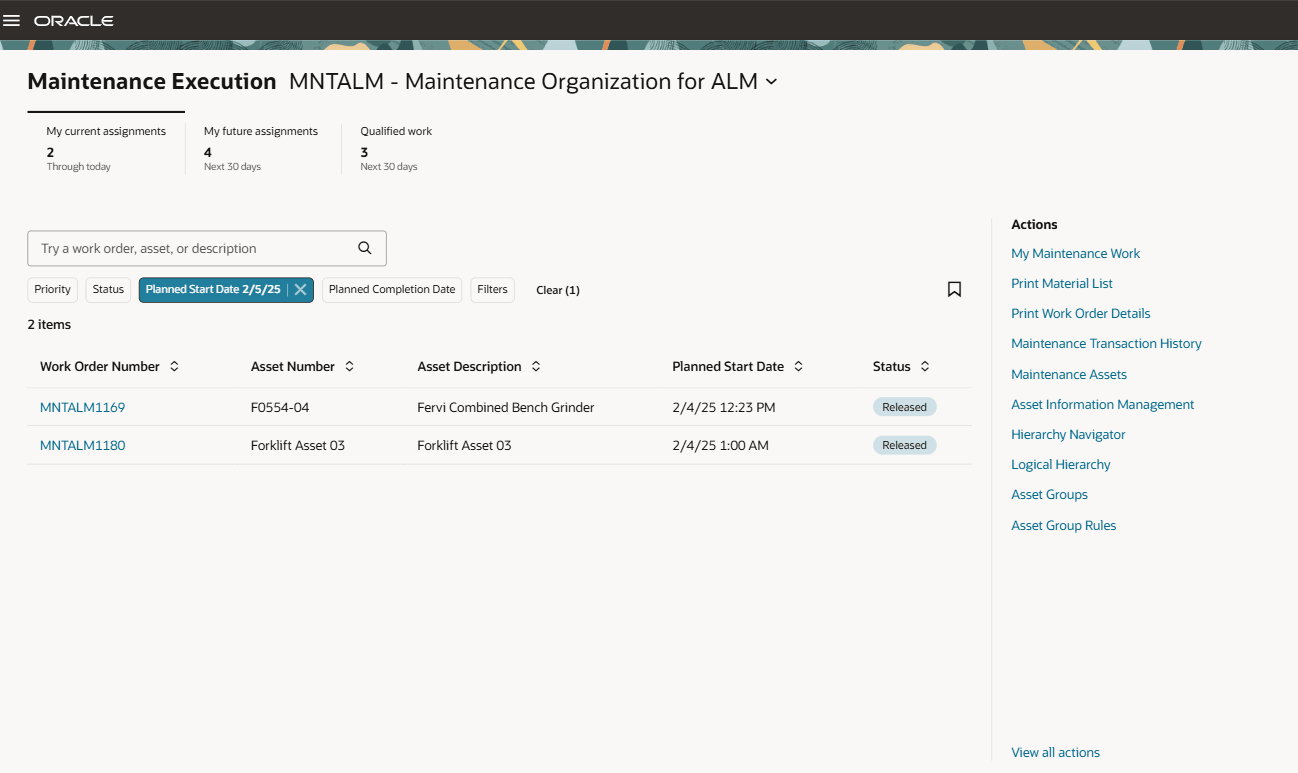1298x773 pixels.
Task: Remove the Planned Start Date 2/5/25 filter
Action: point(300,289)
